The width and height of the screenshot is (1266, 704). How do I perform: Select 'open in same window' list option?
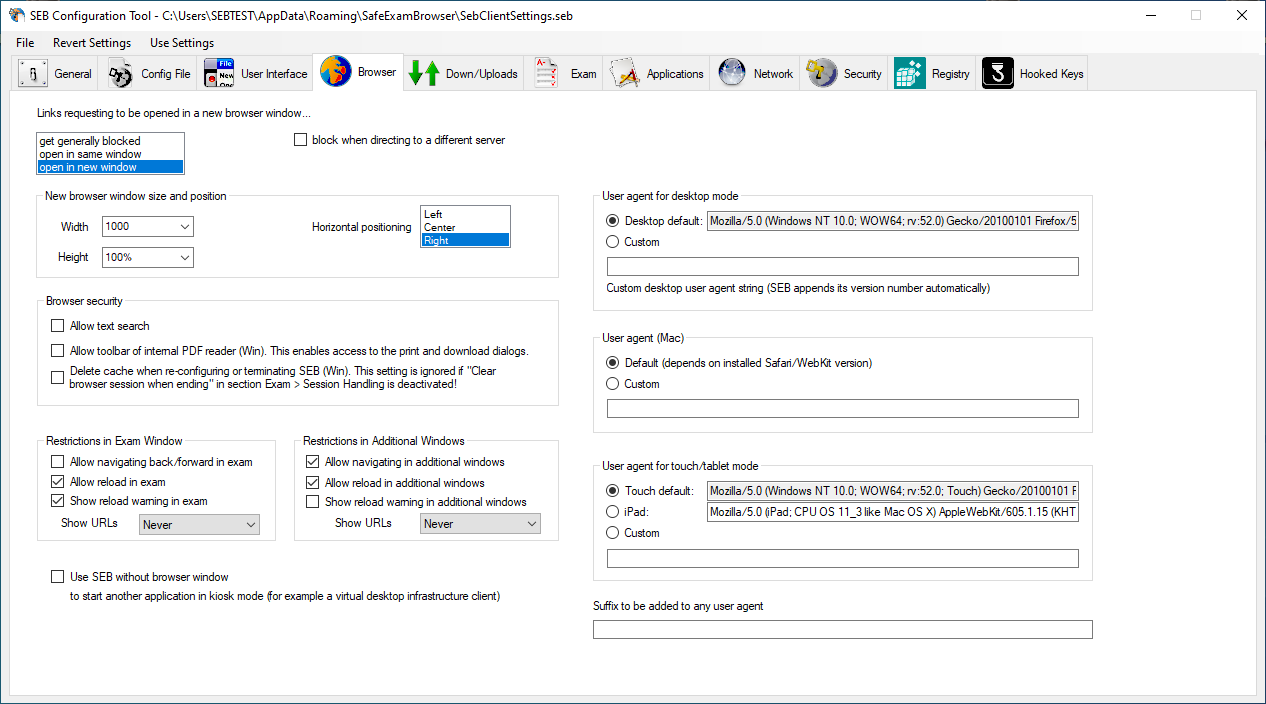pyautogui.click(x=111, y=154)
